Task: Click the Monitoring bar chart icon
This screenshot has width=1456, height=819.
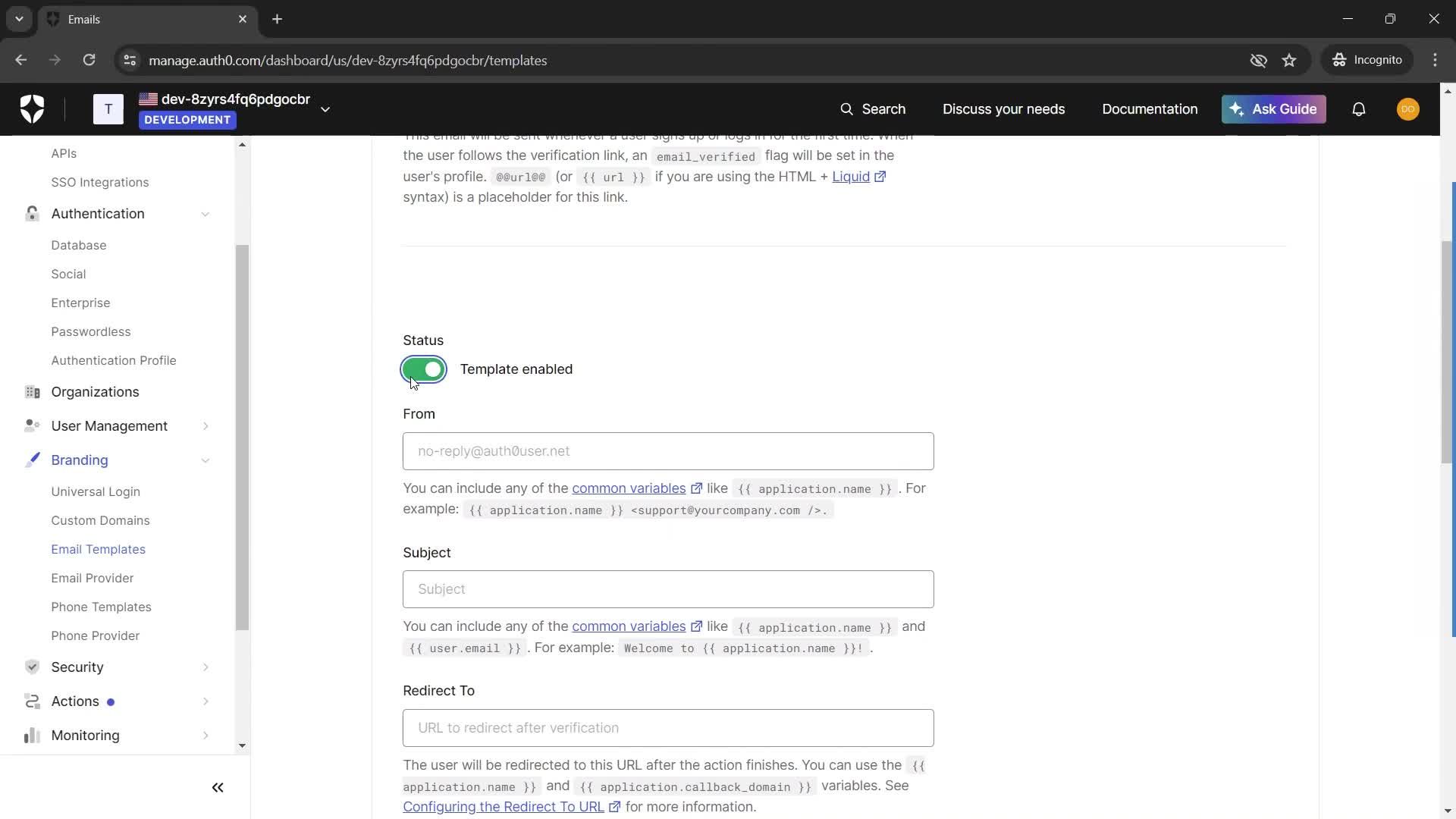Action: pos(32,736)
